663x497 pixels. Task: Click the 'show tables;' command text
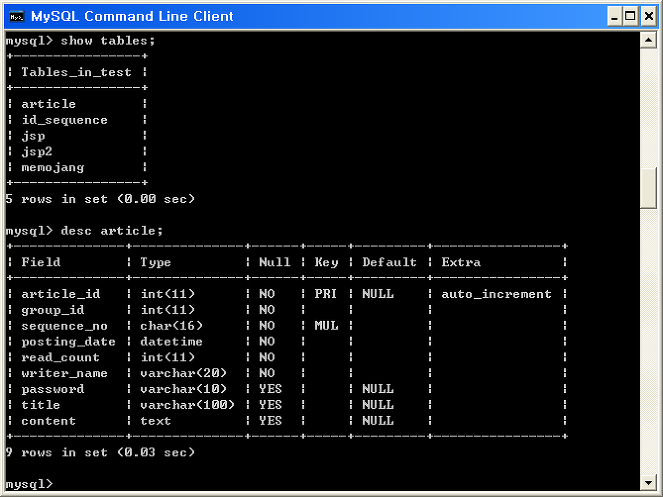pyautogui.click(x=108, y=41)
